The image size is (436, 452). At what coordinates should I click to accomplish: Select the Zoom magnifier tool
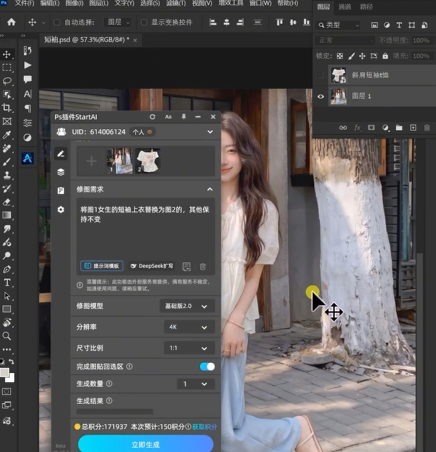click(x=7, y=336)
